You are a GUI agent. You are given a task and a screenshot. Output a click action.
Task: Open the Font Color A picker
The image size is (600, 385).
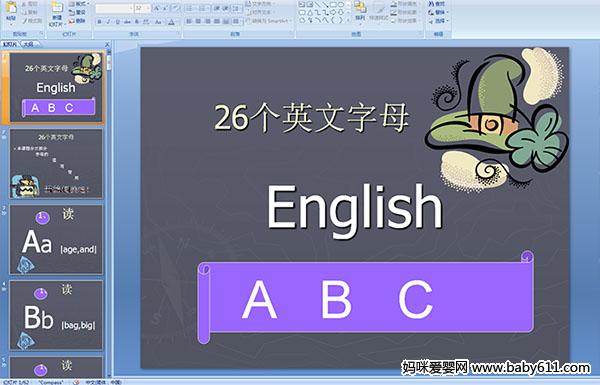pos(171,22)
